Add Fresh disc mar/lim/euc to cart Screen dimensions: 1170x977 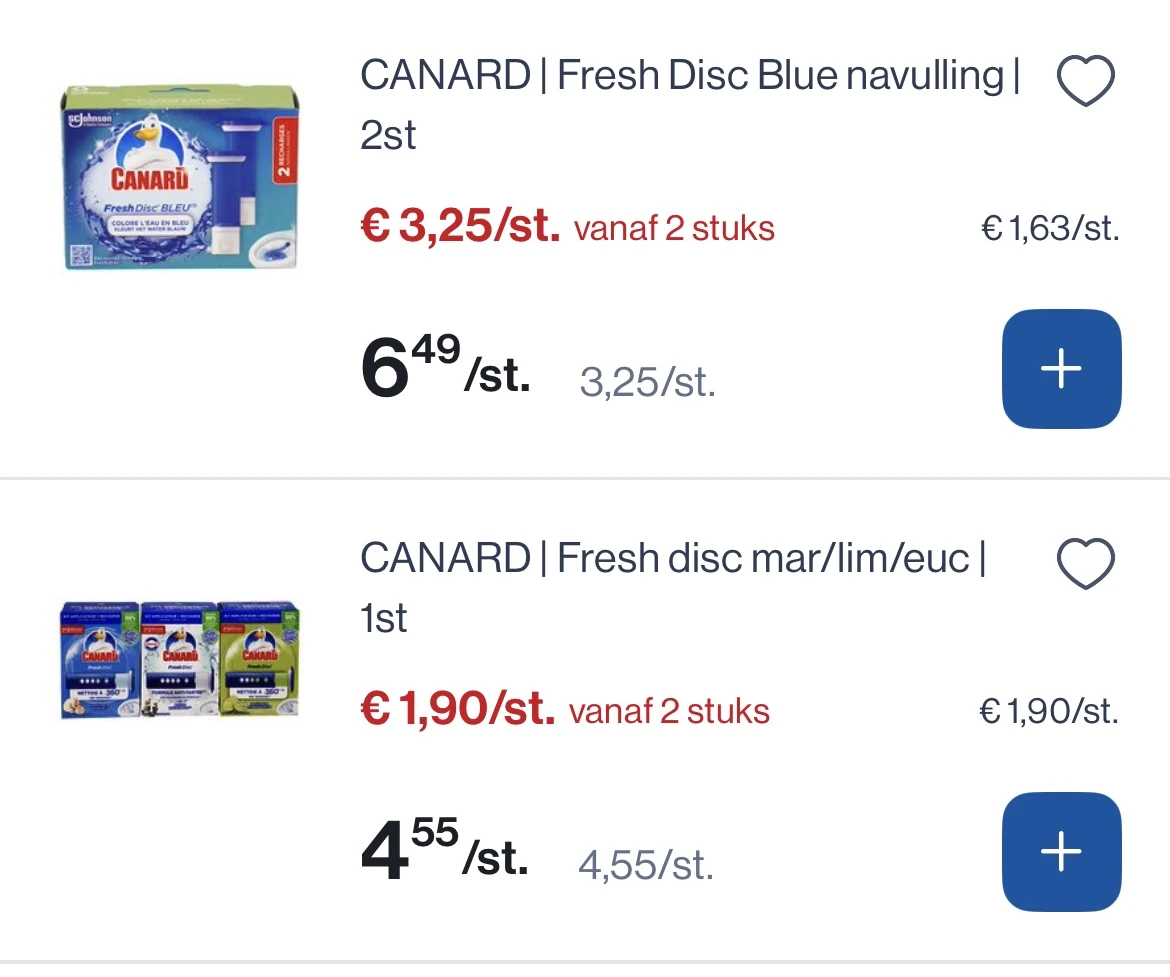tap(1061, 851)
